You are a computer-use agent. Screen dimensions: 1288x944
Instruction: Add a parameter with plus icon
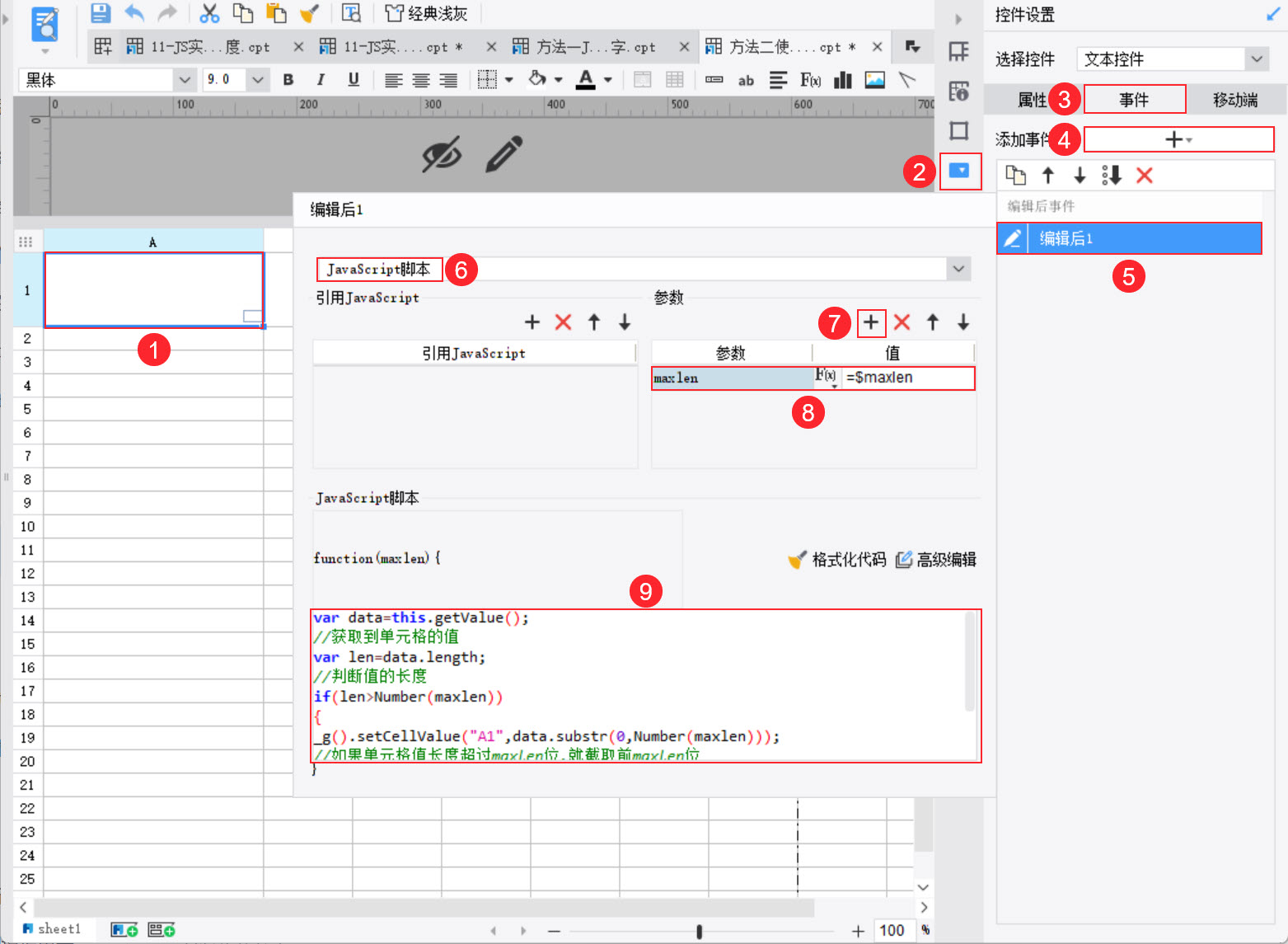click(871, 322)
